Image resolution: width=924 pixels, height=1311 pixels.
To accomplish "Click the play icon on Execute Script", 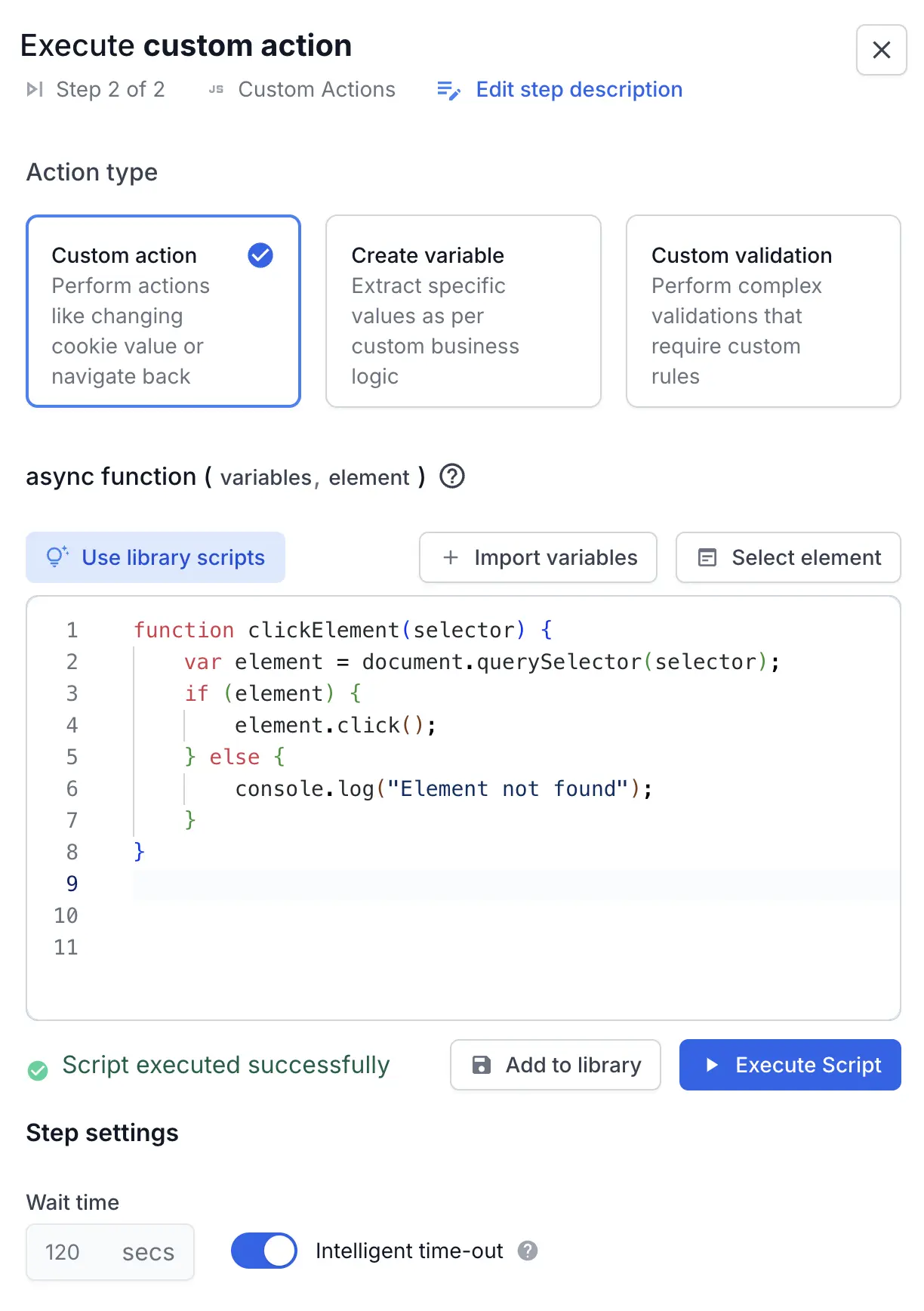I will (711, 1065).
